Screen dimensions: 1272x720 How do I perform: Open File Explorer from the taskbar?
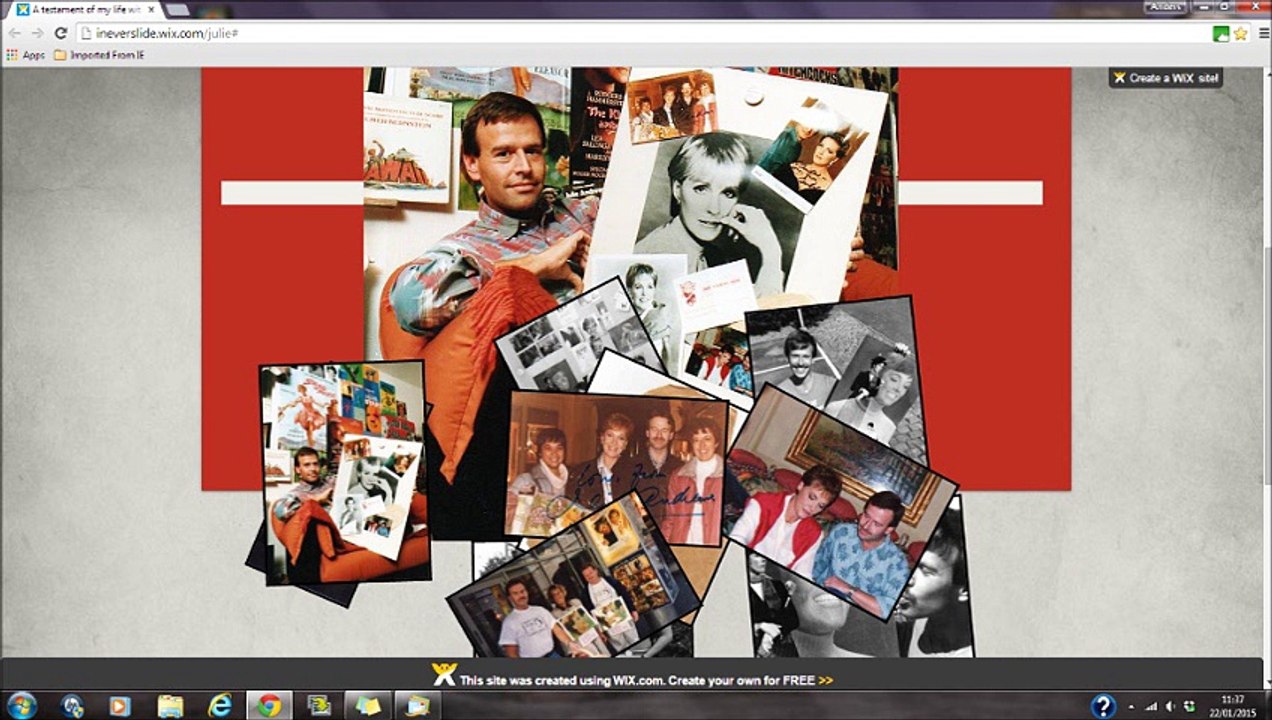[x=170, y=706]
